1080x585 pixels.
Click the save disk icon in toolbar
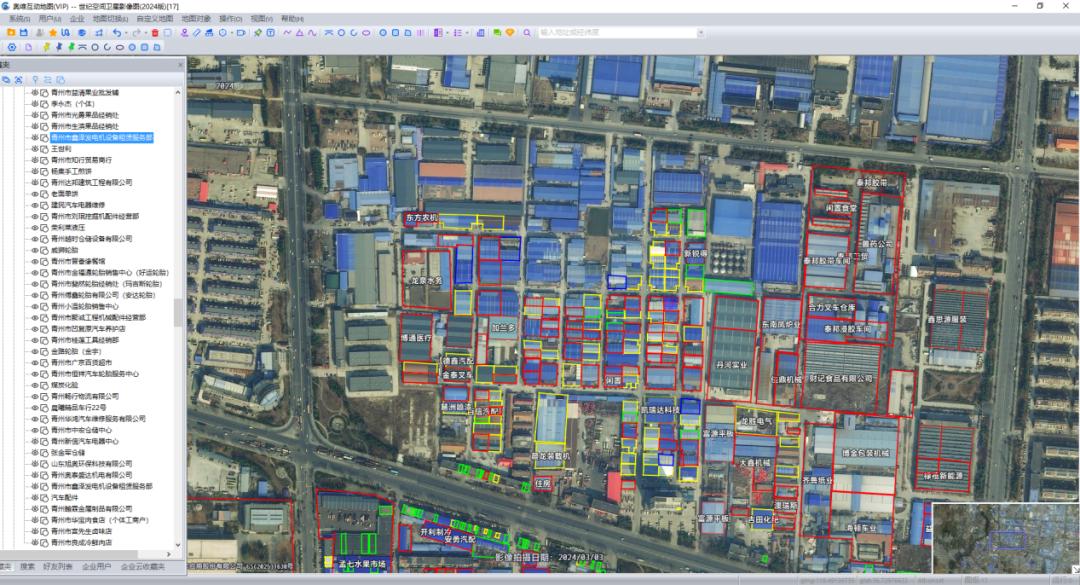click(x=24, y=33)
